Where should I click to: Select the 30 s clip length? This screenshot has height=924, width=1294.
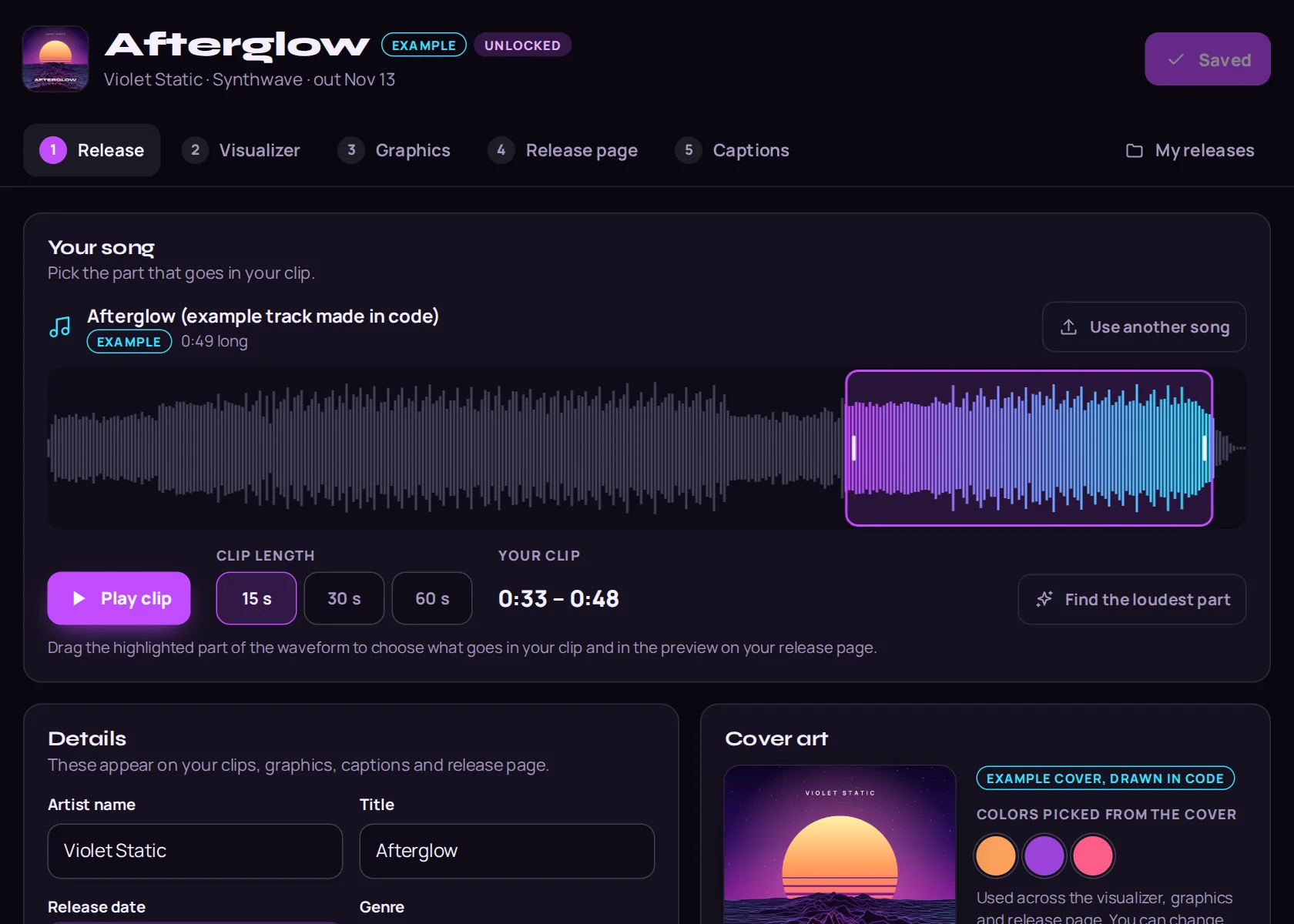point(344,598)
